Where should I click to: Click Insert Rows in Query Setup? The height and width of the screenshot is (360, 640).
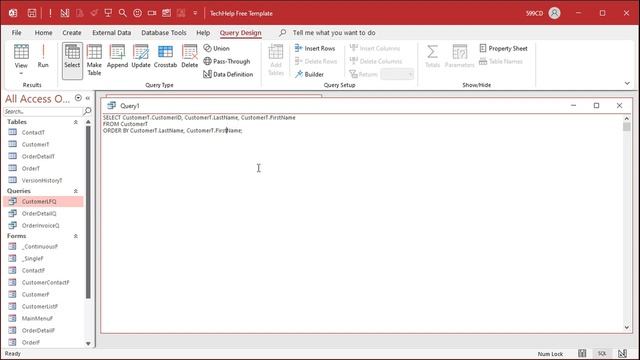[315, 48]
